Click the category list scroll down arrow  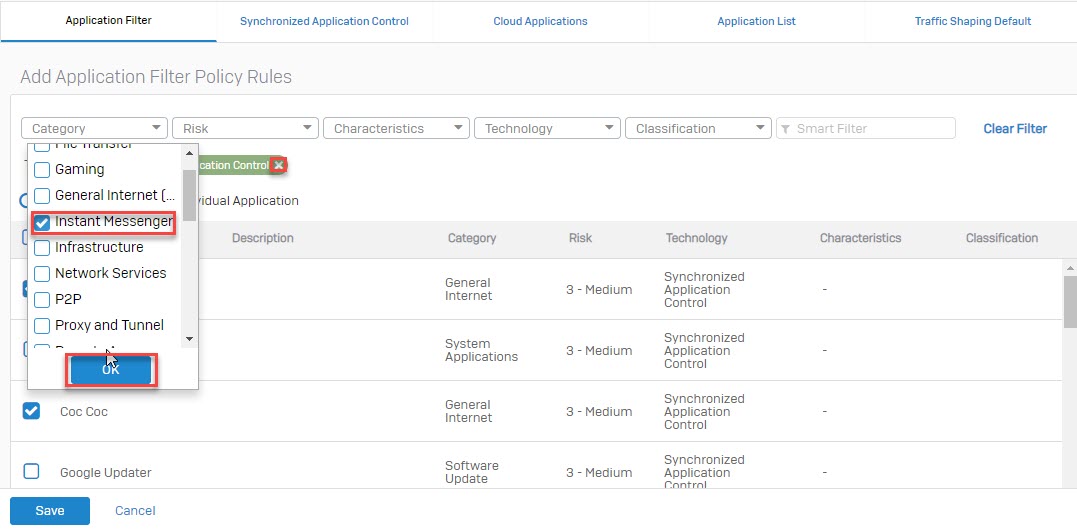tap(190, 339)
